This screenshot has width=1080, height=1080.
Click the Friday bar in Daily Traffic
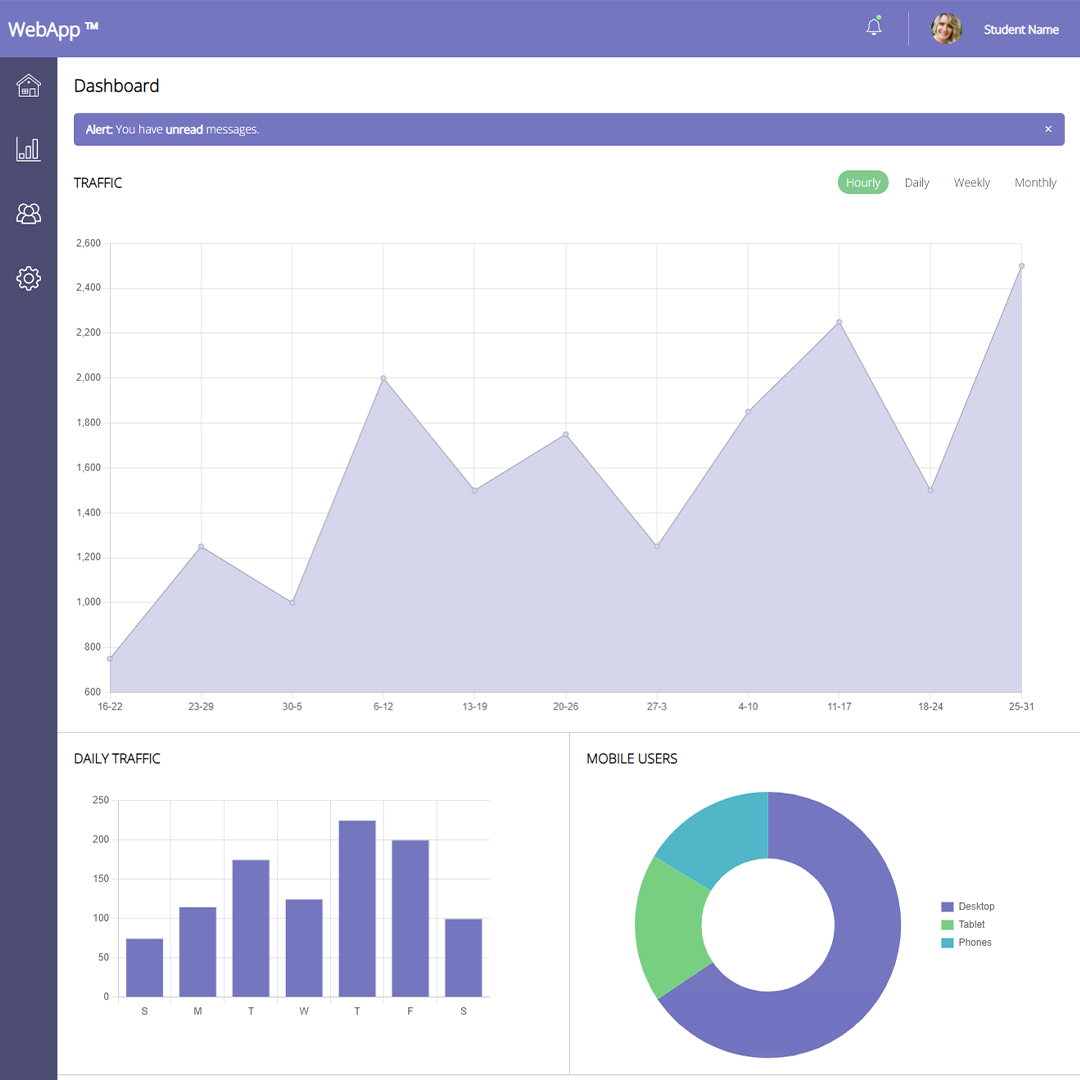(x=410, y=918)
